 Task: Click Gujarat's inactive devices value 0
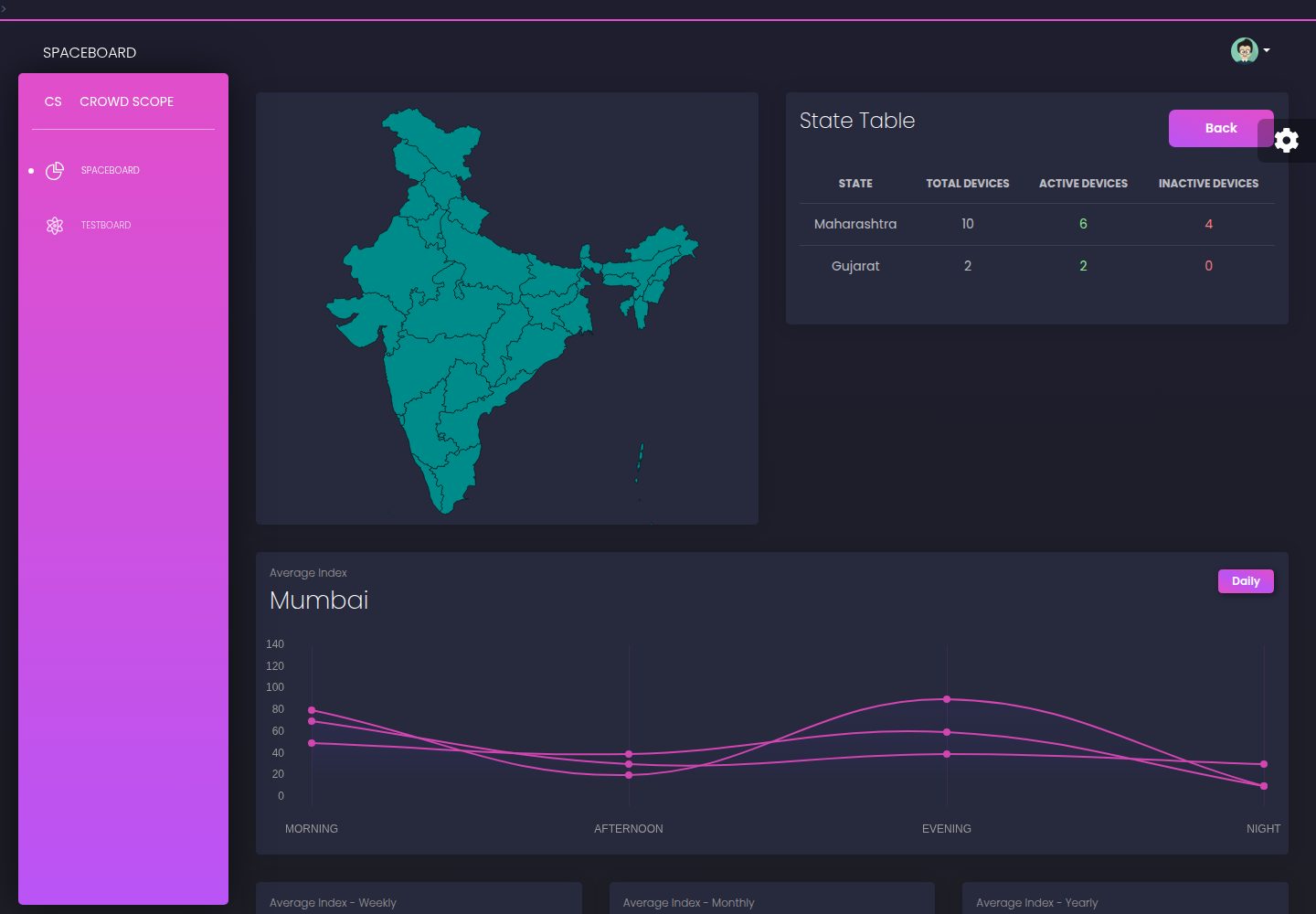(1208, 266)
